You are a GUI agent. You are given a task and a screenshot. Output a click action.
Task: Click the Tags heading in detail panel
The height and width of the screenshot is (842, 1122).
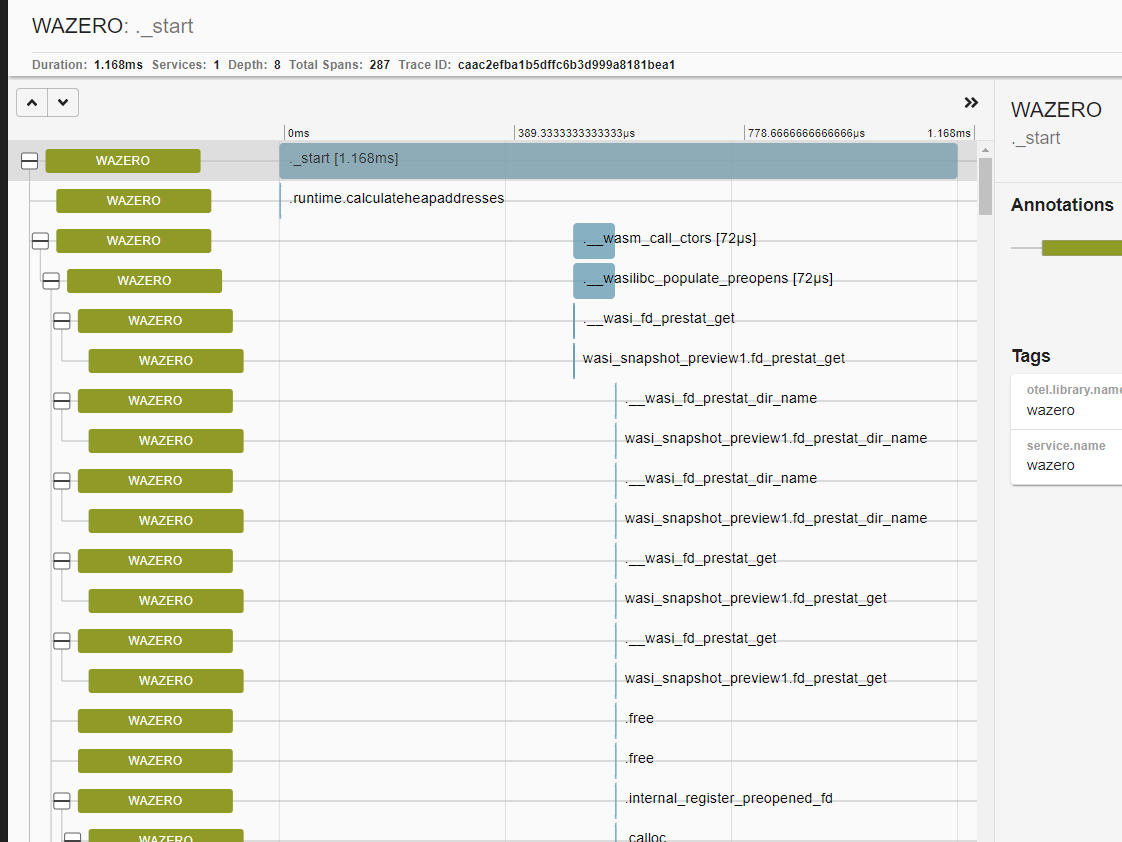point(1030,356)
